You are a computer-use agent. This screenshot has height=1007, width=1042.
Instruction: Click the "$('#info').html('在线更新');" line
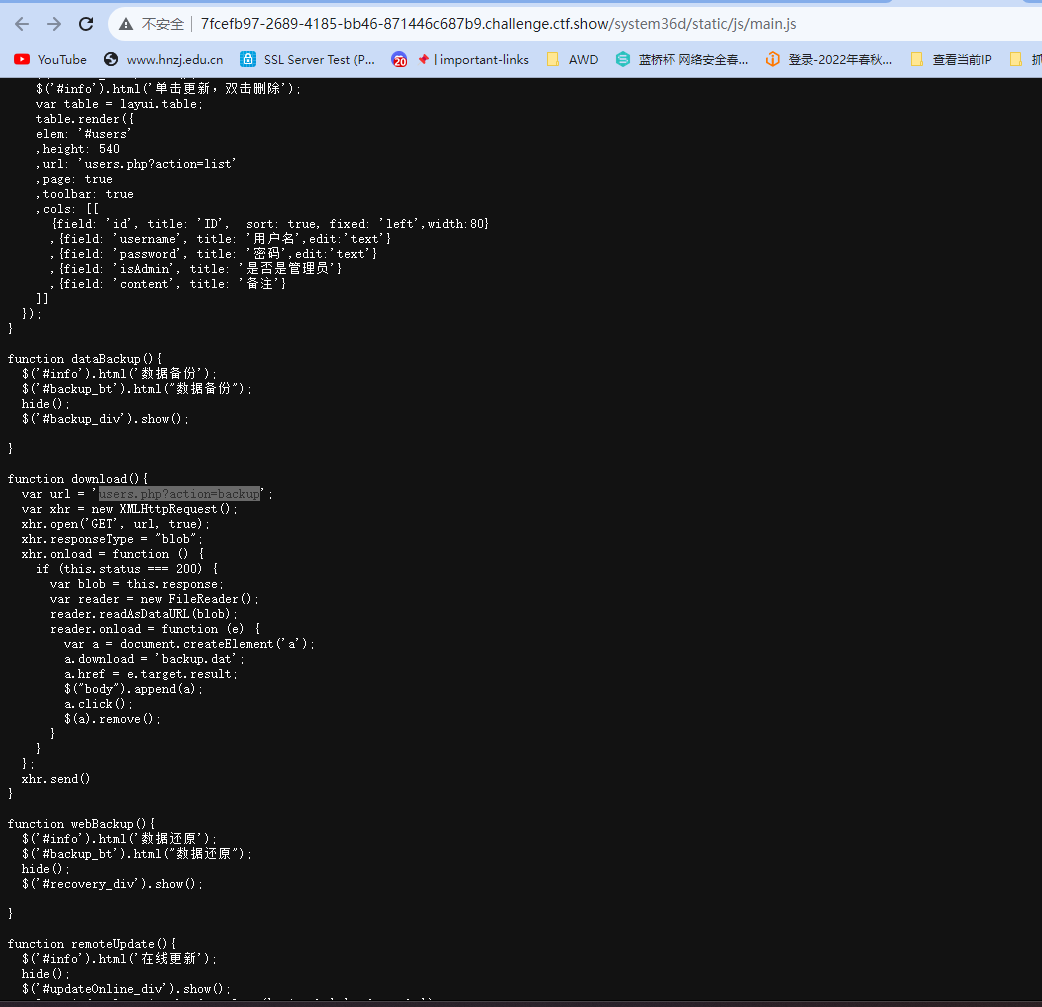[119, 959]
